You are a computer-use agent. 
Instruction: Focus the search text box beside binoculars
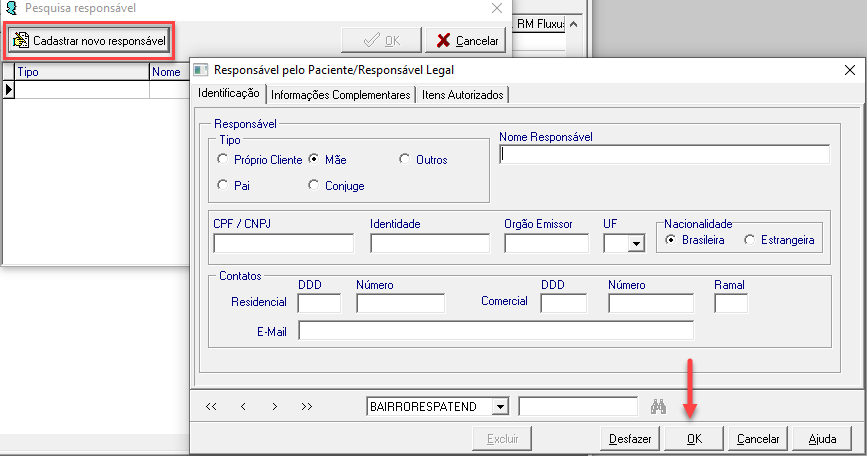(x=578, y=407)
